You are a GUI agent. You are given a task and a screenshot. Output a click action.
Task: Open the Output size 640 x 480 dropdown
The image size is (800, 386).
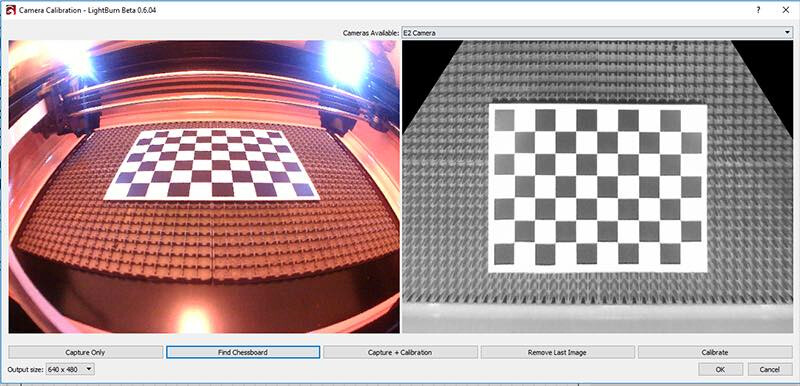pyautogui.click(x=70, y=369)
